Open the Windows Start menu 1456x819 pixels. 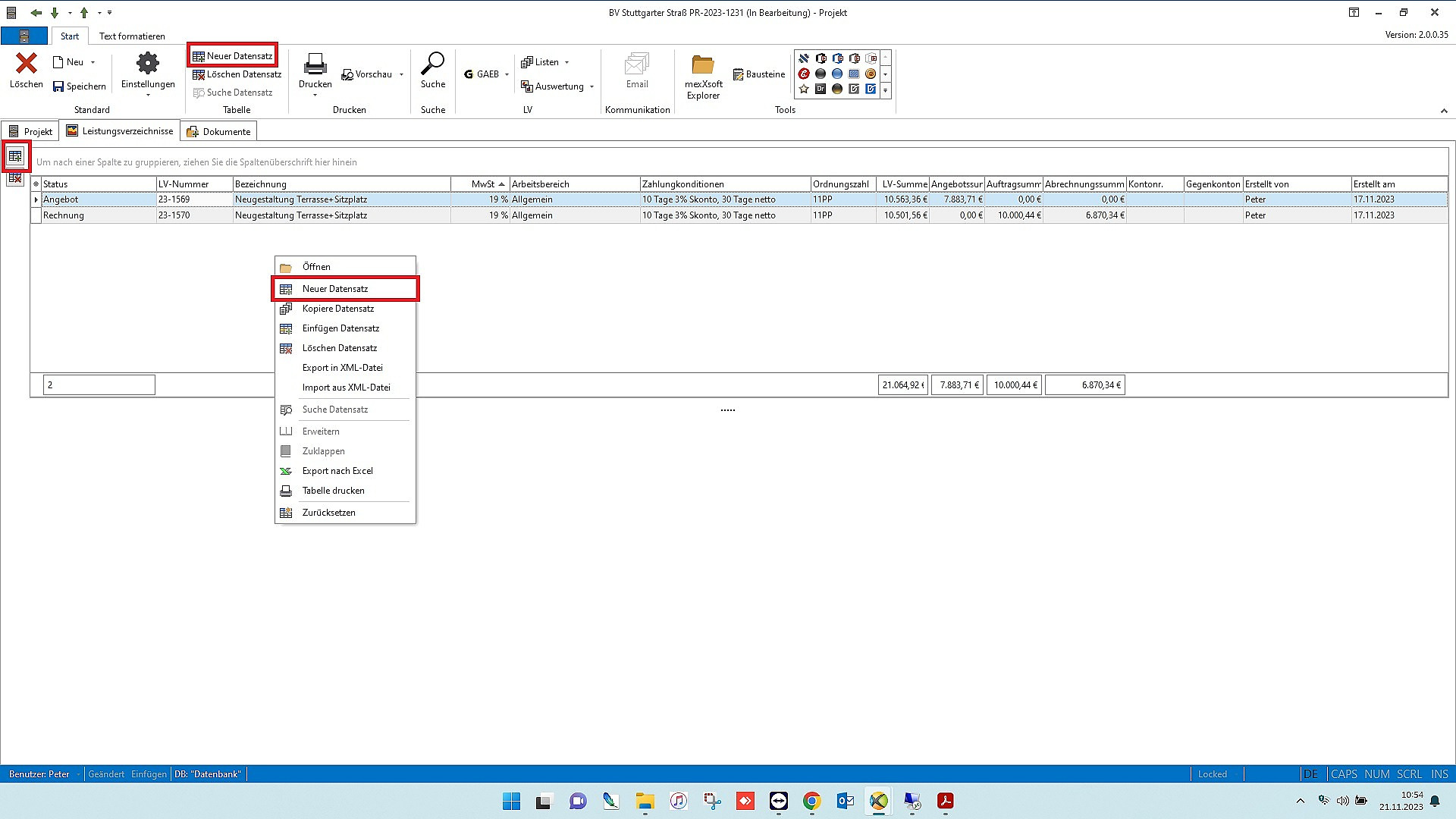512,801
